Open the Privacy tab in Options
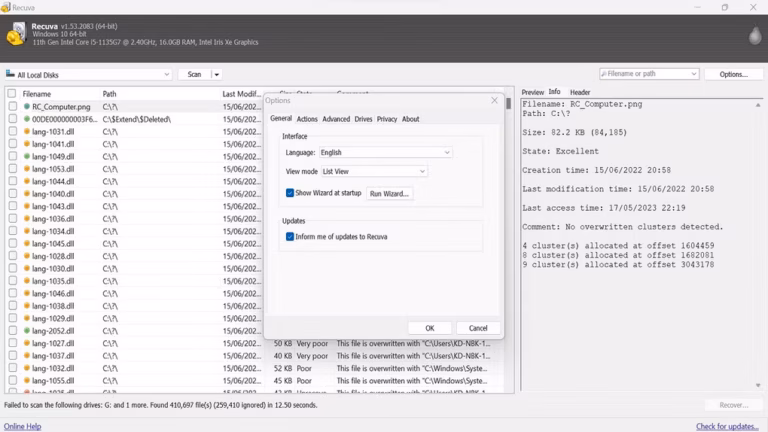This screenshot has height=432, width=768. point(387,119)
